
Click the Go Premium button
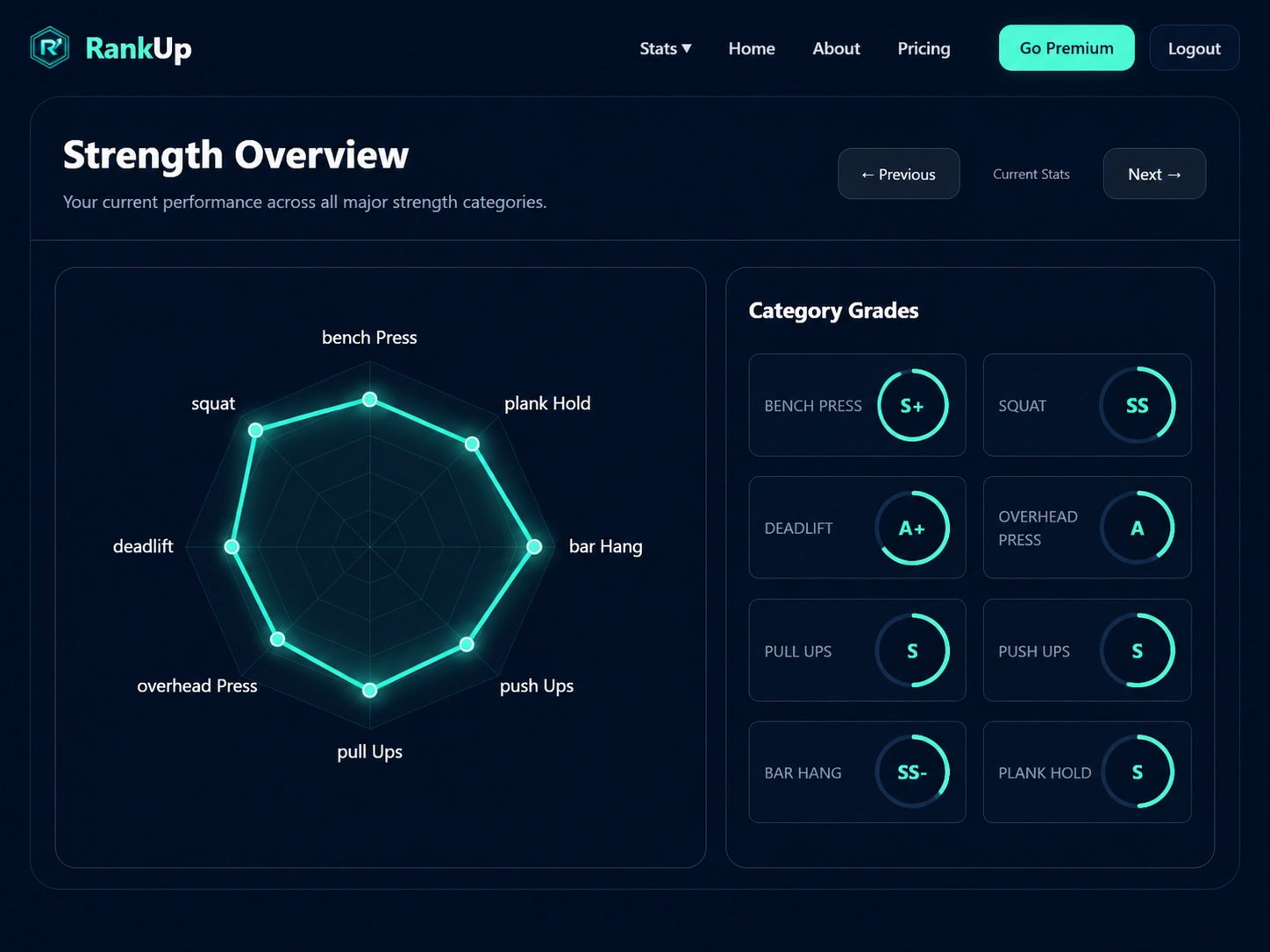pyautogui.click(x=1067, y=48)
